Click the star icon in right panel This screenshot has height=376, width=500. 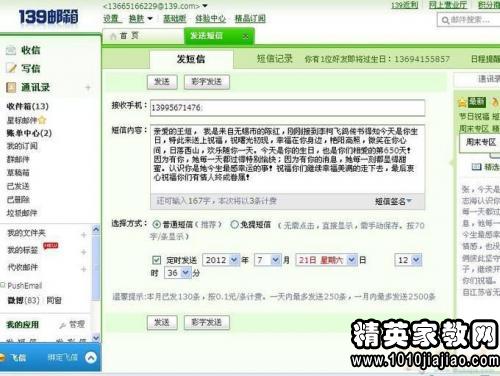(462, 102)
